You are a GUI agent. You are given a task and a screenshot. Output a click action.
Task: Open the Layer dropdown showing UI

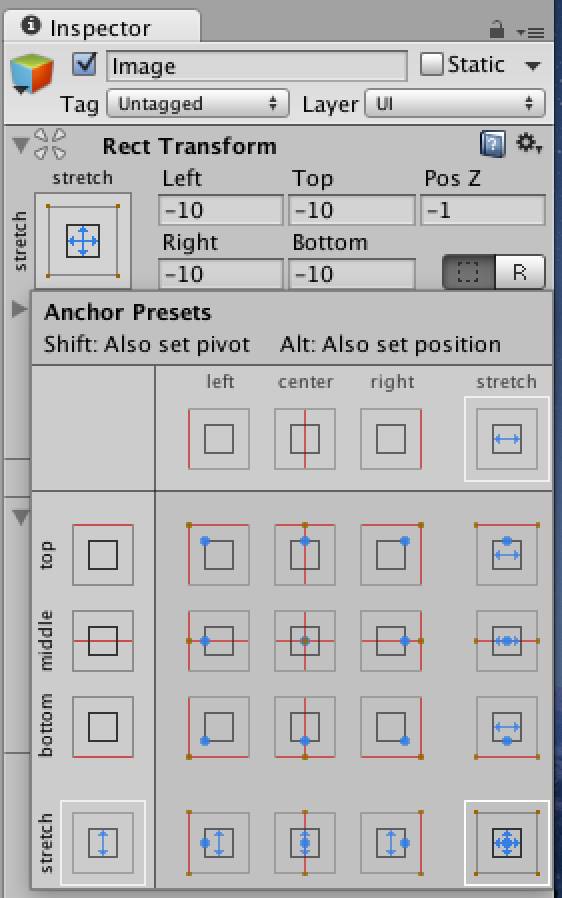click(455, 104)
